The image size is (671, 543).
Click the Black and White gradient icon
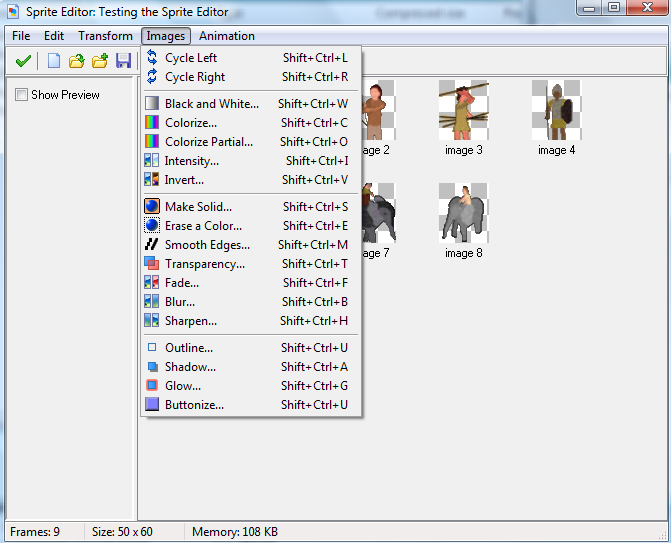[x=152, y=104]
